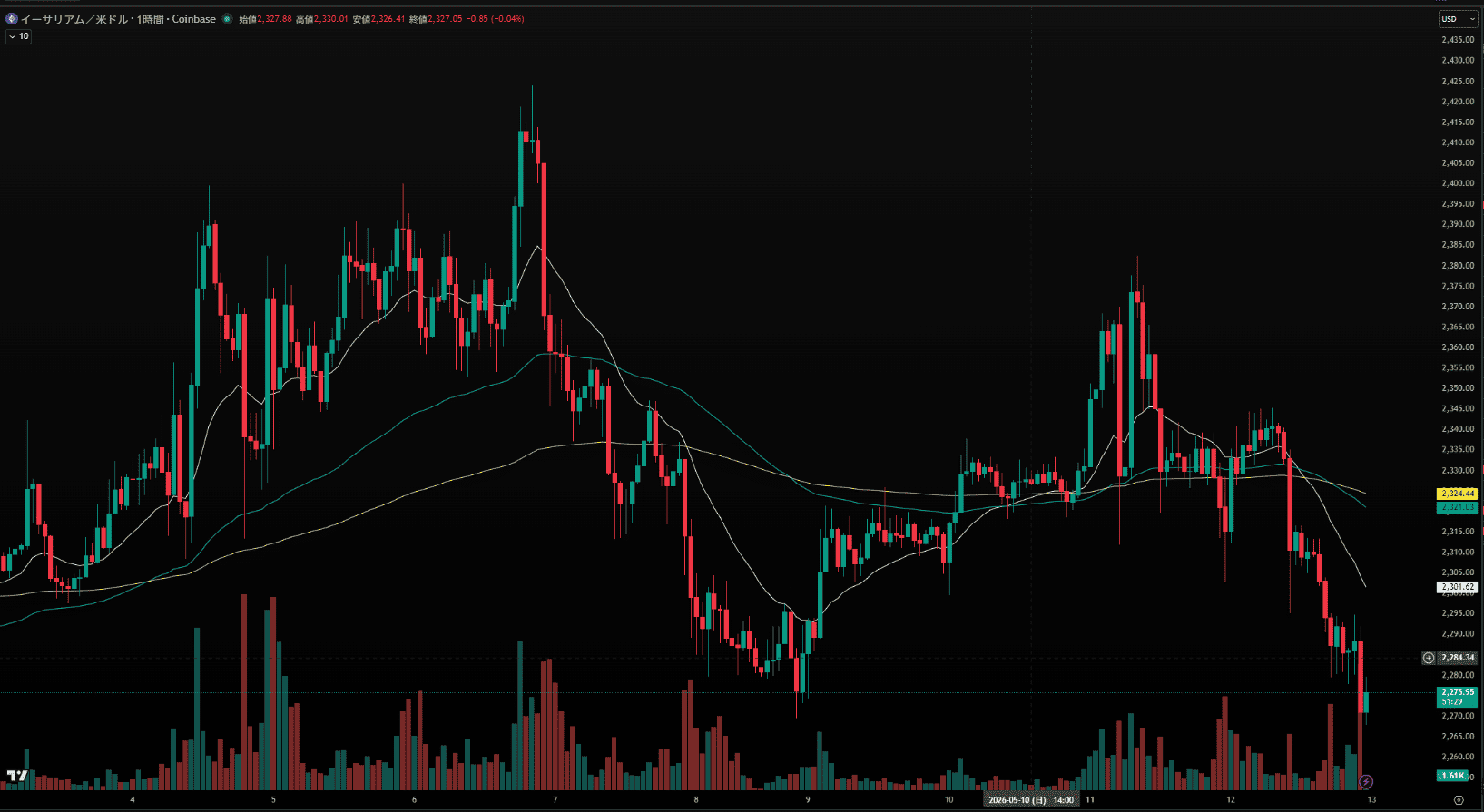1484x812 pixels.
Task: Click date 11 on the time axis
Action: tap(1090, 800)
